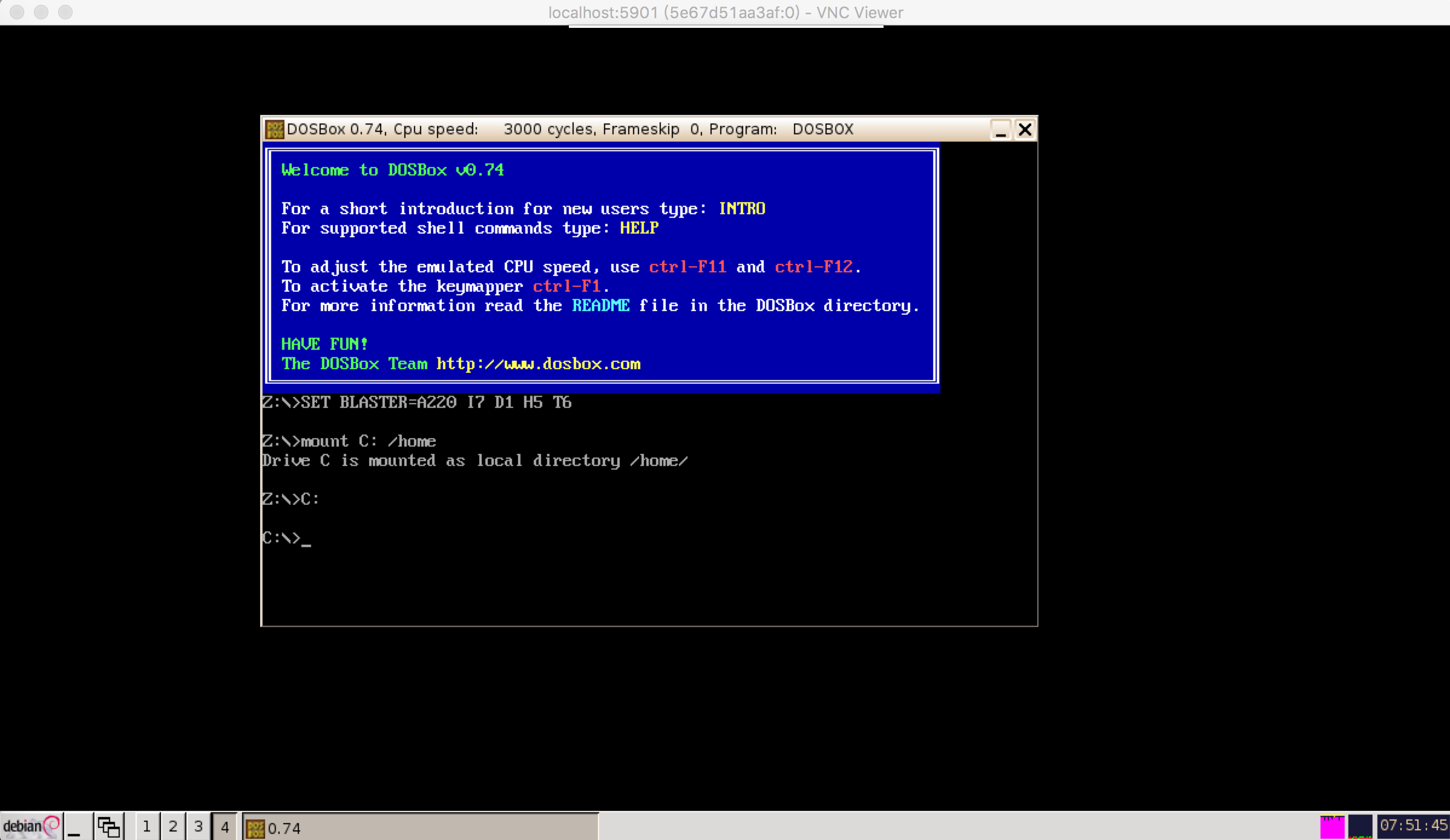Click the yellow INTRO command word
The height and width of the screenshot is (840, 1450).
tap(742, 209)
